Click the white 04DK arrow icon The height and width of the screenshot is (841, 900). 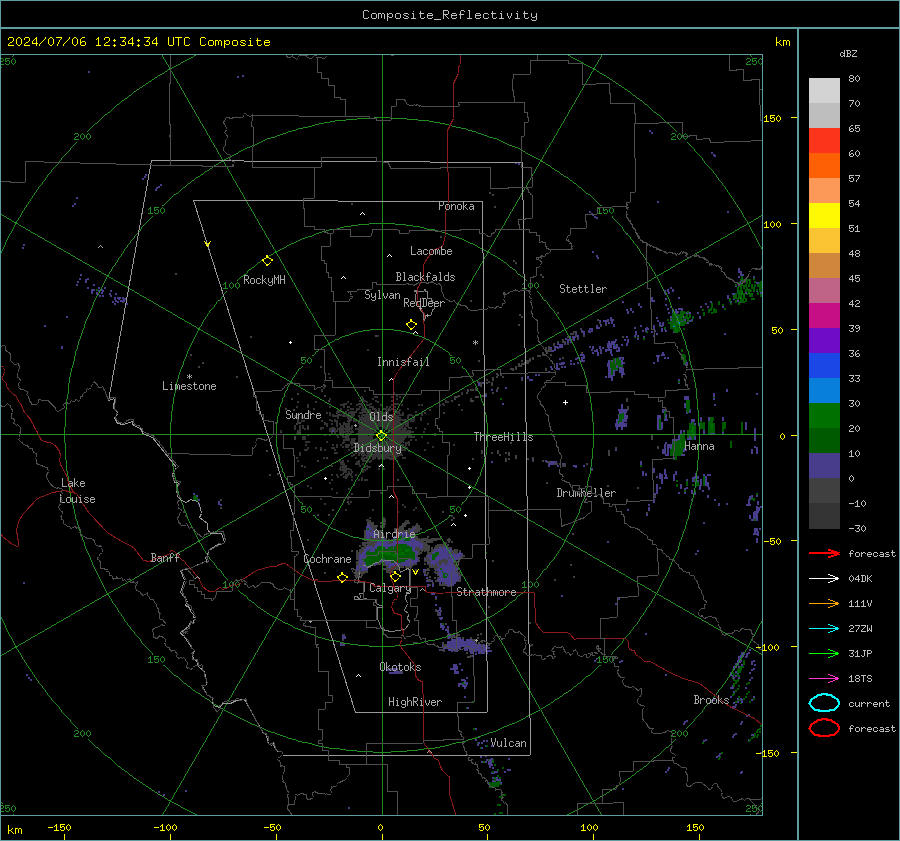pyautogui.click(x=824, y=578)
